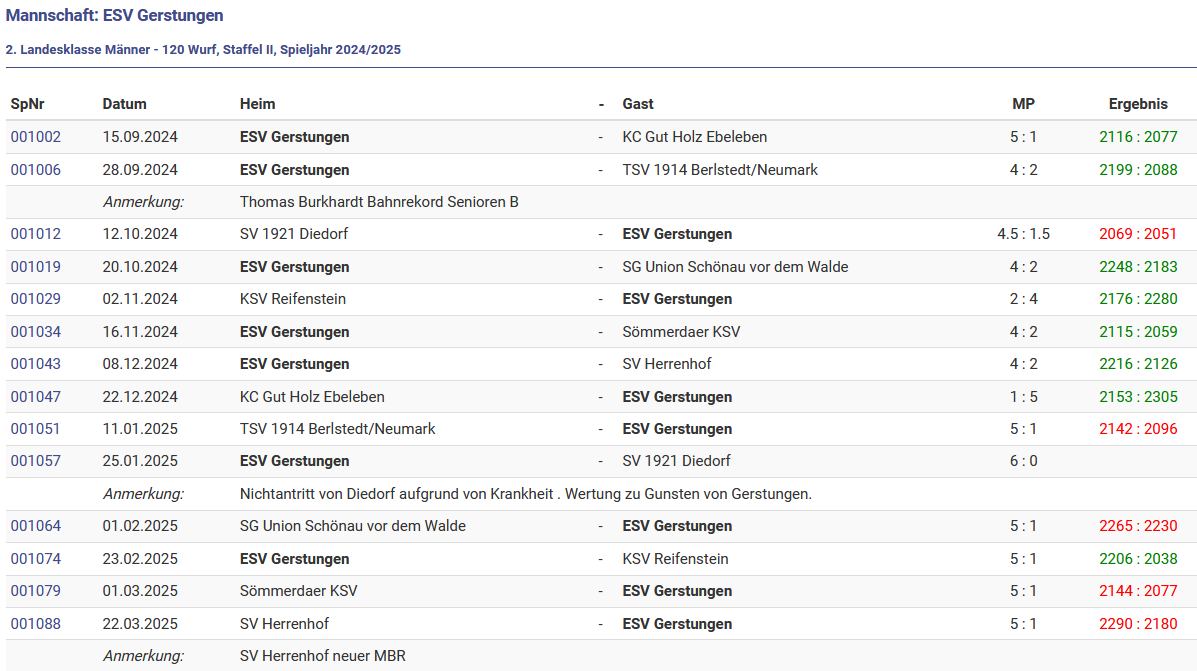
Task: Open match number 001006
Action: (36, 170)
